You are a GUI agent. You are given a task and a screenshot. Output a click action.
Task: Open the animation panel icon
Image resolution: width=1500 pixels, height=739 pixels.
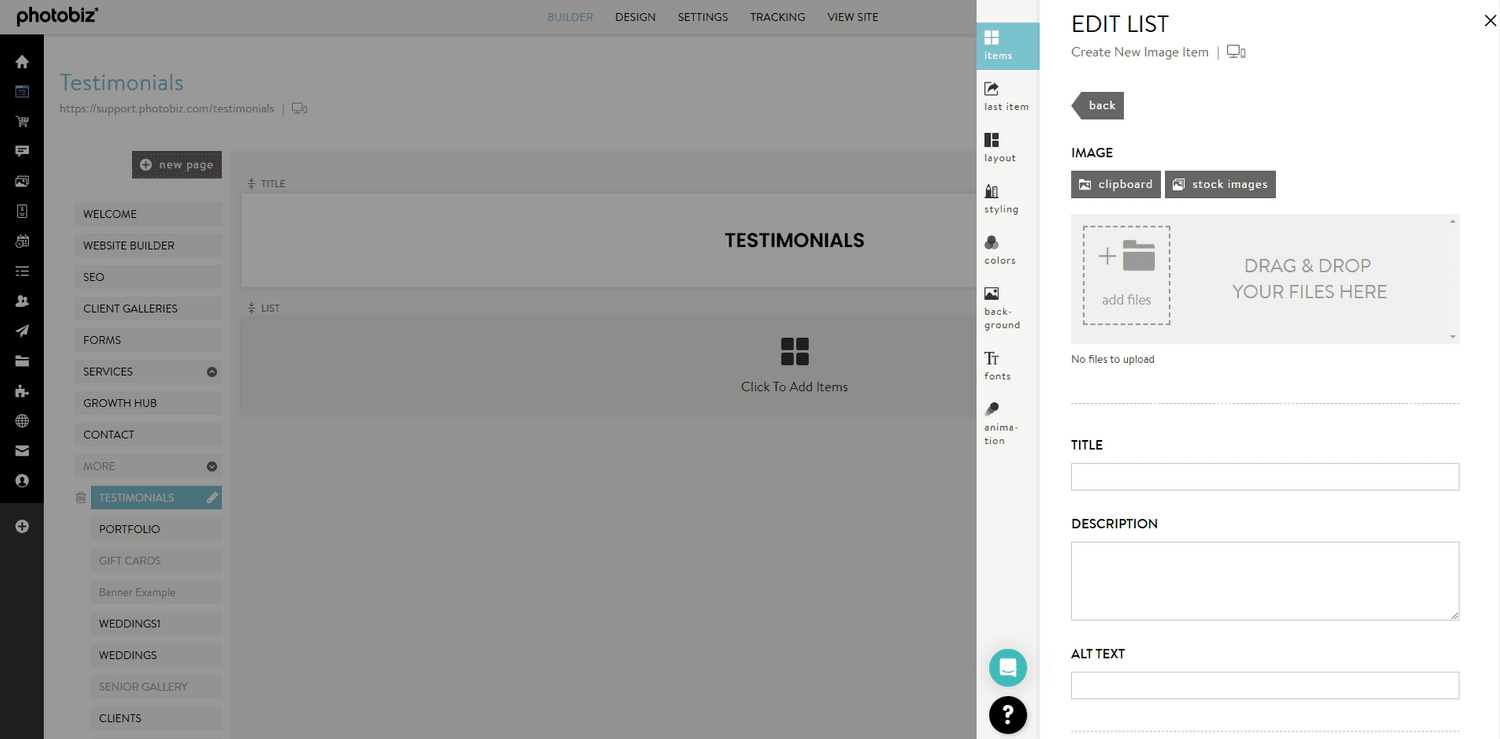[999, 423]
